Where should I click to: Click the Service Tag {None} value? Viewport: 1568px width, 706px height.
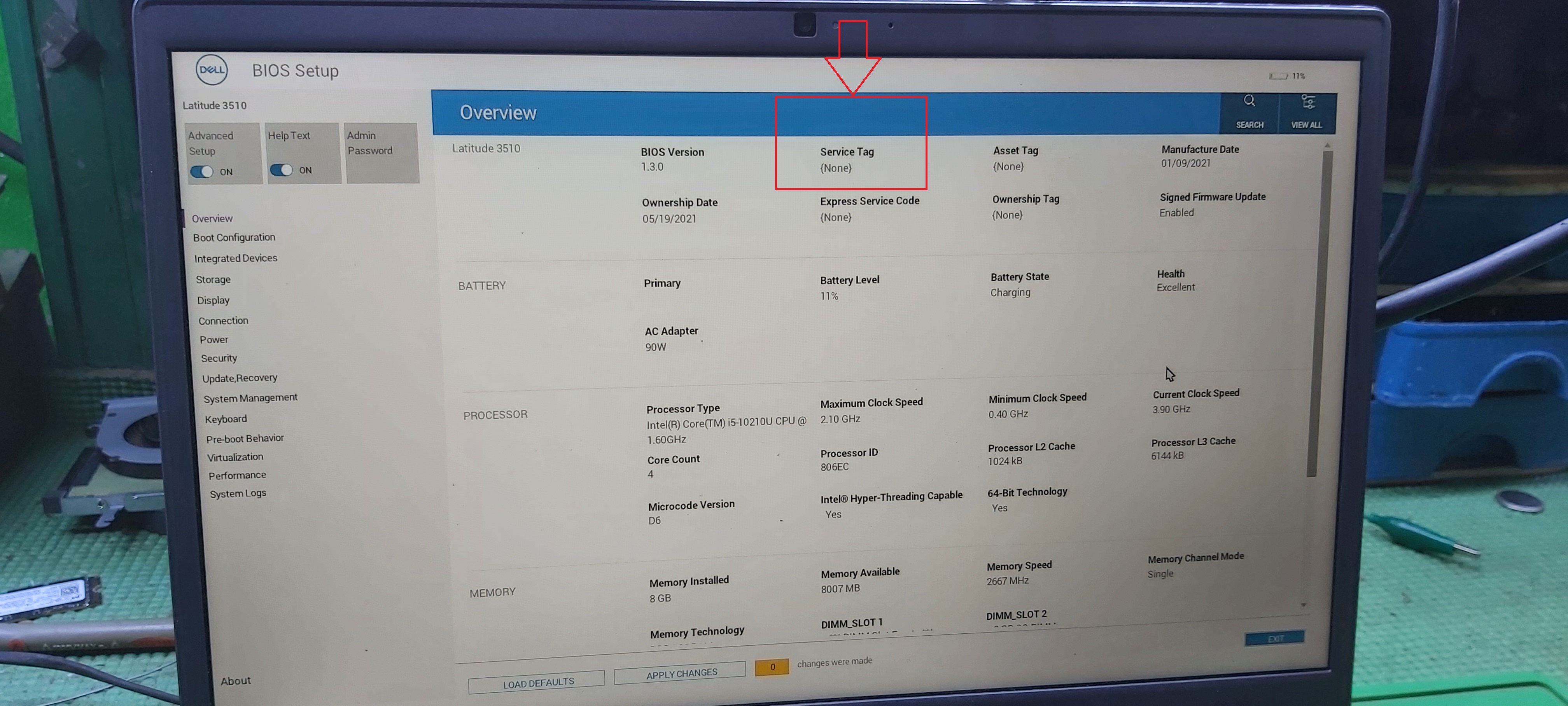pos(835,168)
